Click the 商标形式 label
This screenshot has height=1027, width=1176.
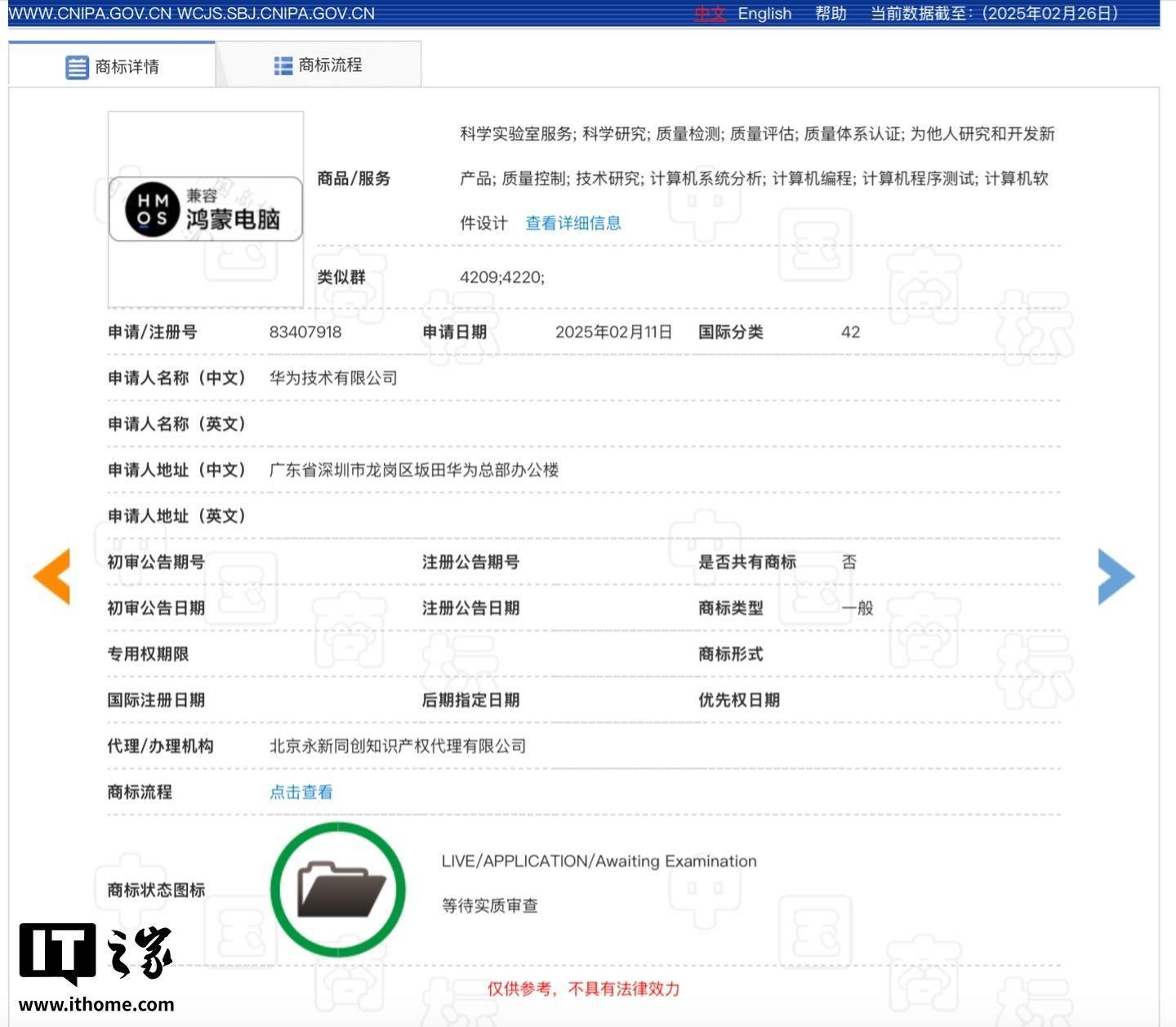click(731, 654)
